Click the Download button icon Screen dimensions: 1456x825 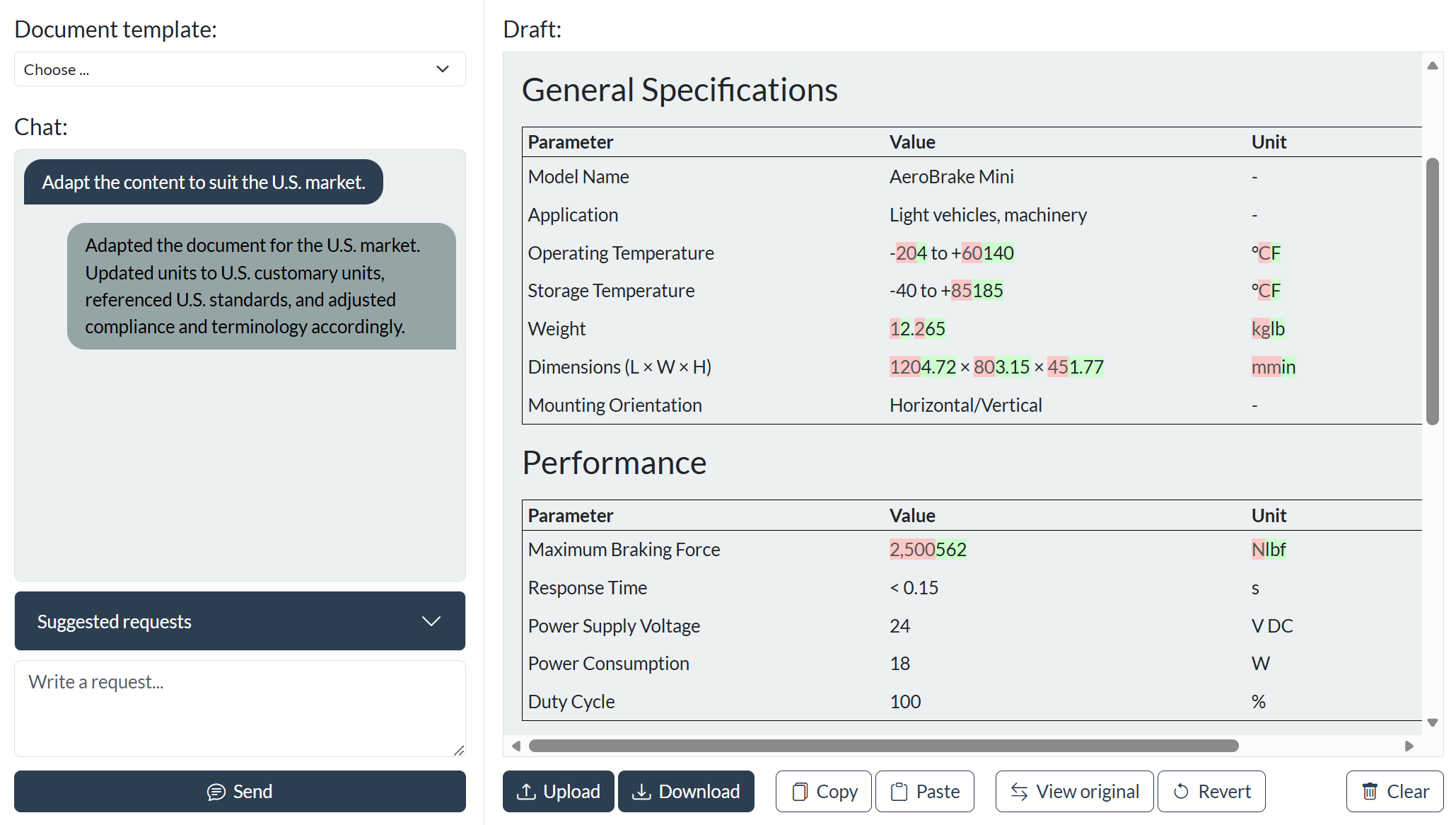point(641,791)
